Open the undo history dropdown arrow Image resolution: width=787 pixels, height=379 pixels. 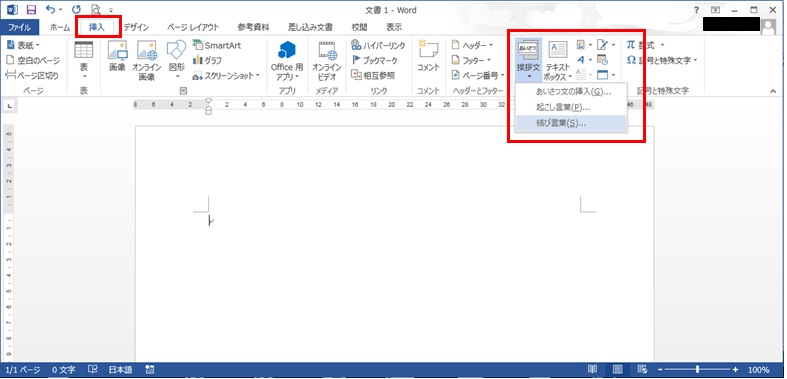click(60, 10)
